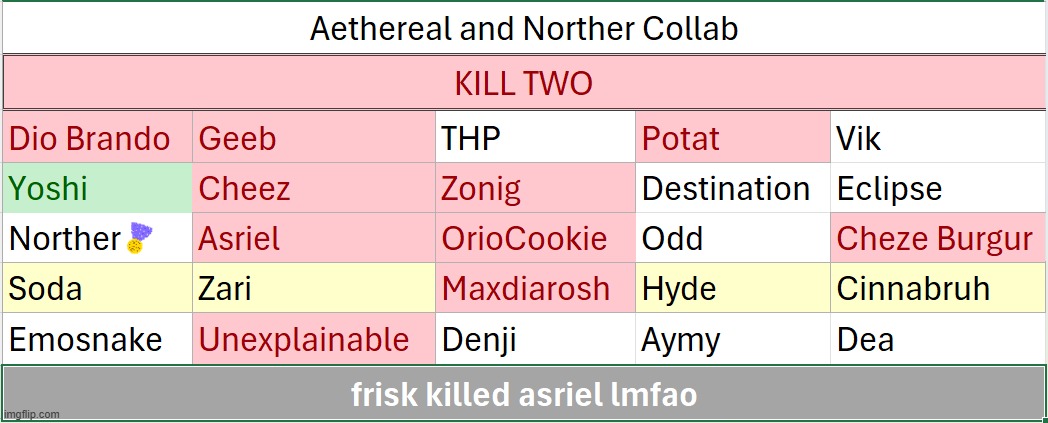Click the Geeb cell
This screenshot has width=1048, height=423.
click(x=313, y=139)
